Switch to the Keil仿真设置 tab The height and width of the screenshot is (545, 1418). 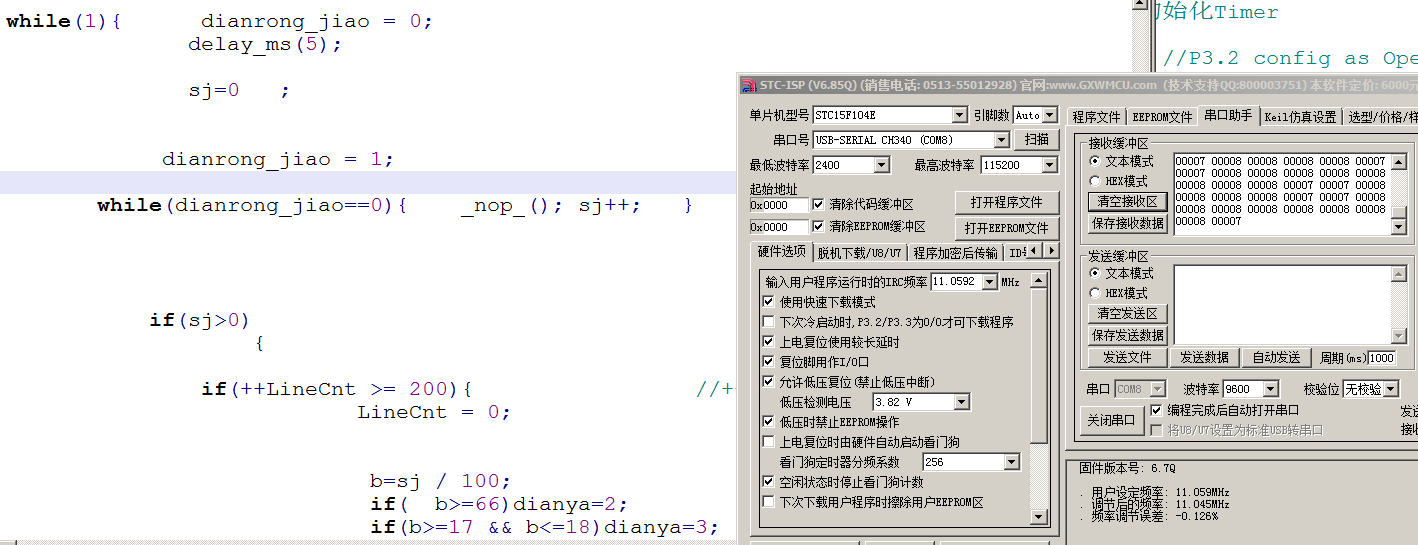[1300, 117]
